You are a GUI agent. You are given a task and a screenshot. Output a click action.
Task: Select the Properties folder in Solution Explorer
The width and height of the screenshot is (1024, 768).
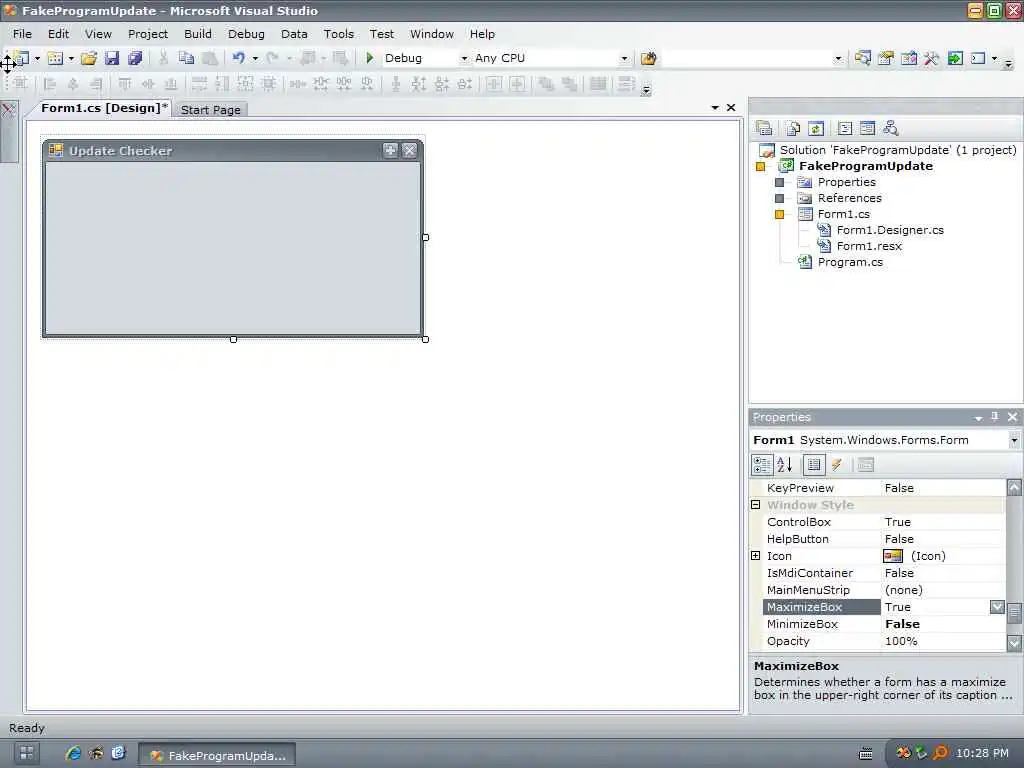846,182
